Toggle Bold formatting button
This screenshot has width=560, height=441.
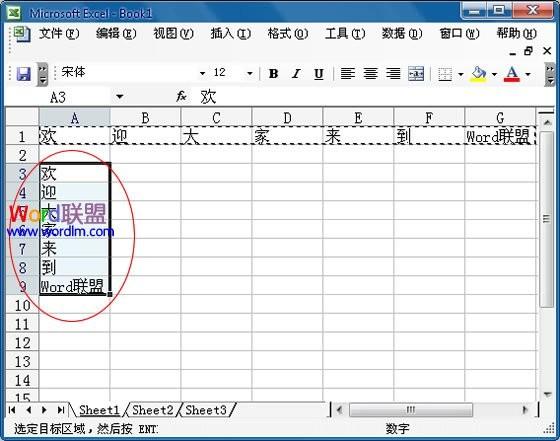coord(274,74)
